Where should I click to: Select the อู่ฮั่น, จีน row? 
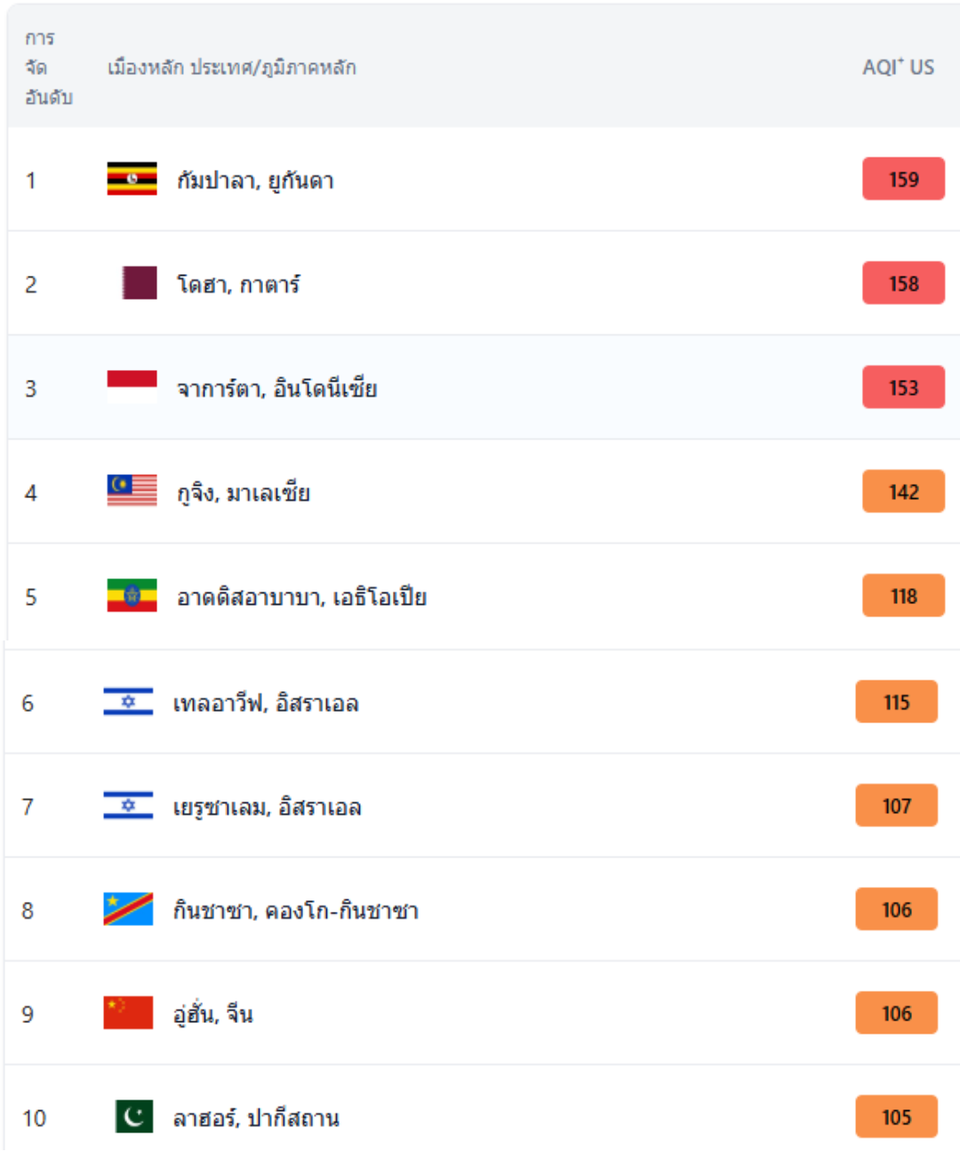click(482, 1013)
